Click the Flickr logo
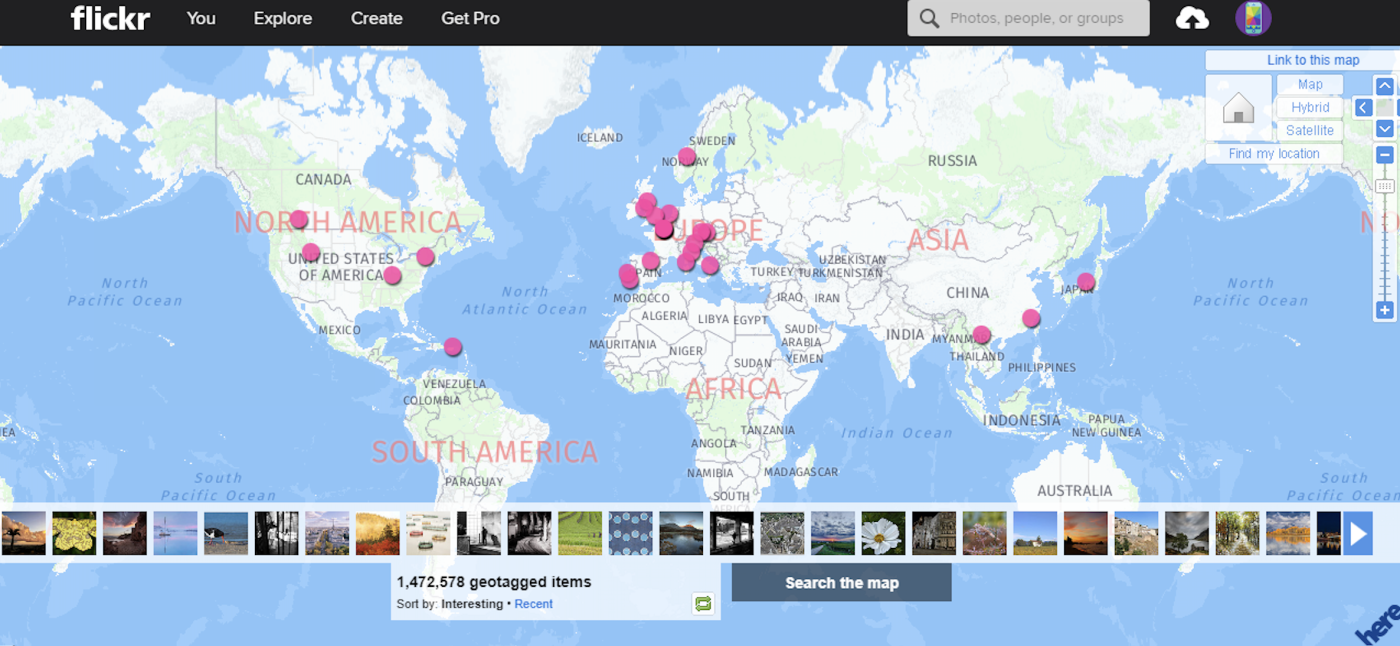 110,18
